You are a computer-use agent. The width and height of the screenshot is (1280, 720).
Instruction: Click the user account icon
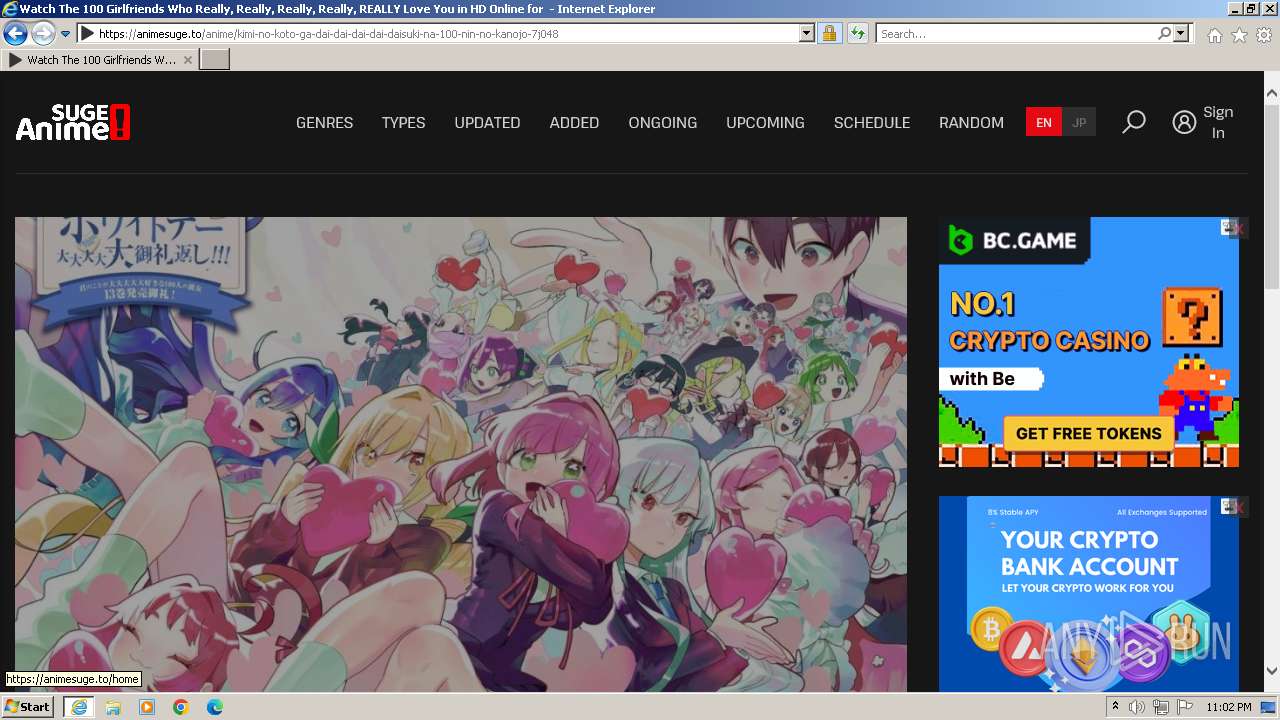click(x=1184, y=122)
